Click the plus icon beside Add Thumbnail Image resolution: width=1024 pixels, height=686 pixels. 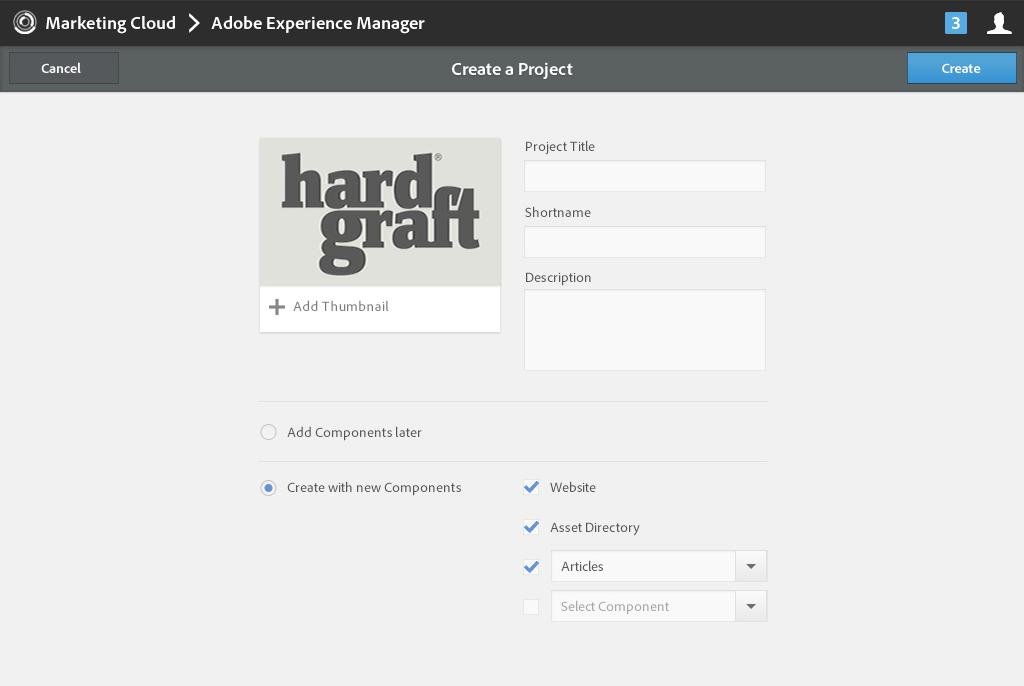pyautogui.click(x=277, y=307)
